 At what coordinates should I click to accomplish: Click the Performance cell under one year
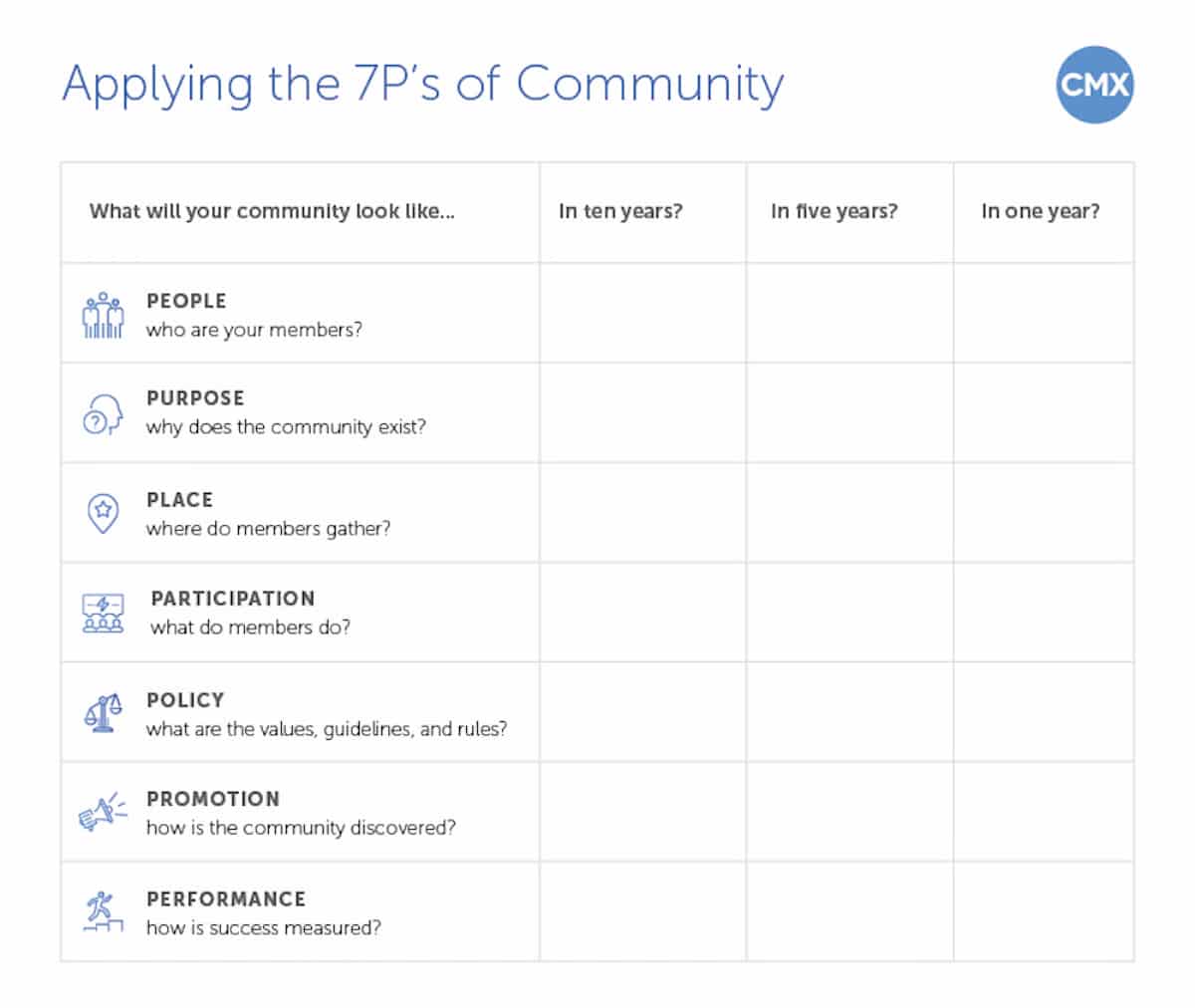click(x=1044, y=911)
